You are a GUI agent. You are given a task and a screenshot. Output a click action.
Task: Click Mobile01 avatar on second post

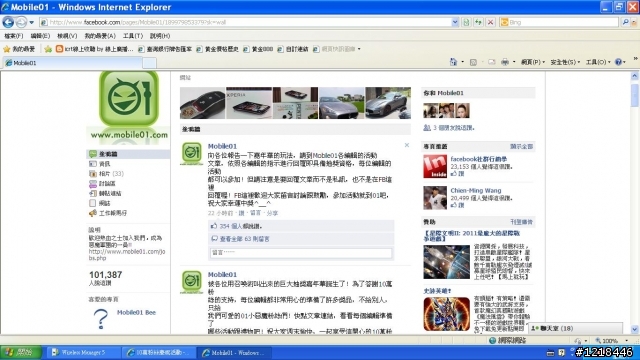coord(191,282)
